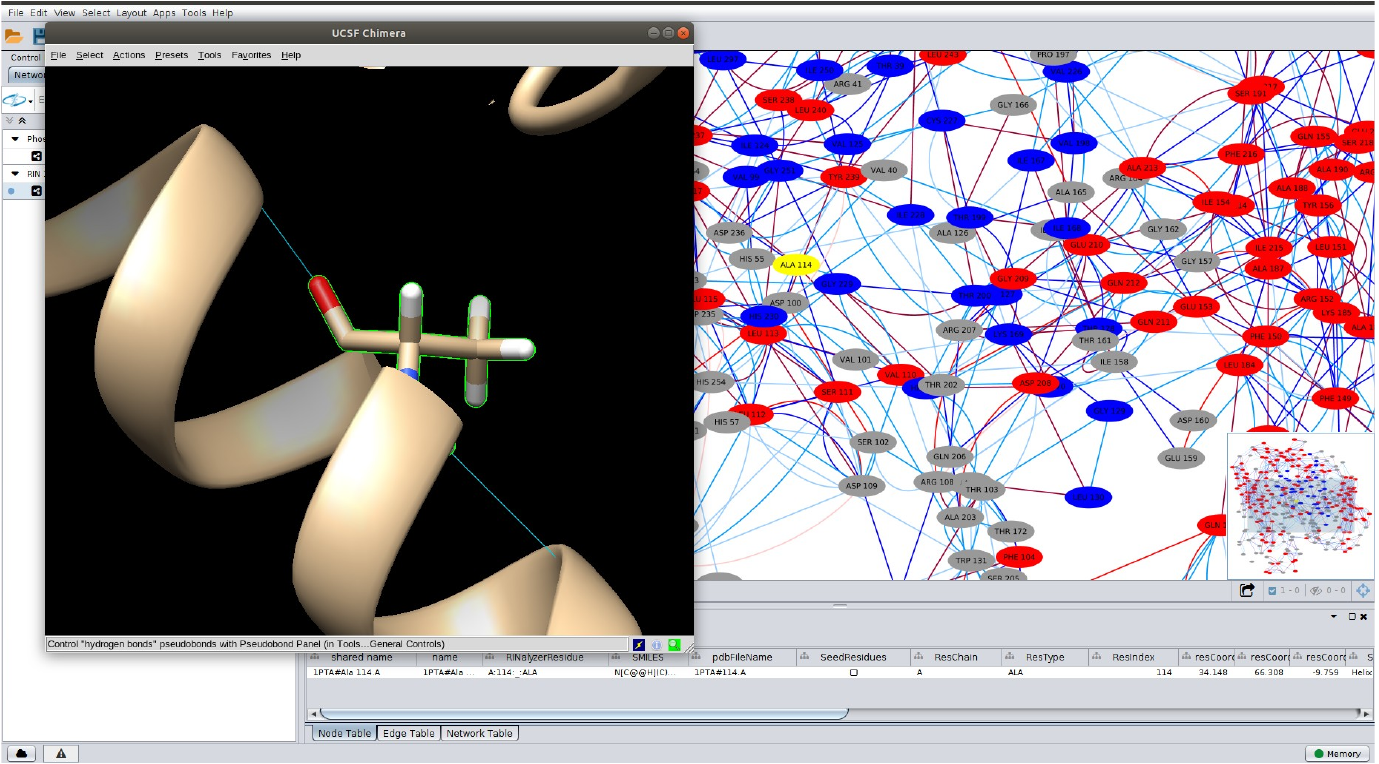The width and height of the screenshot is (1379, 764).
Task: Click the selected nodes count indicator
Action: coord(1284,590)
